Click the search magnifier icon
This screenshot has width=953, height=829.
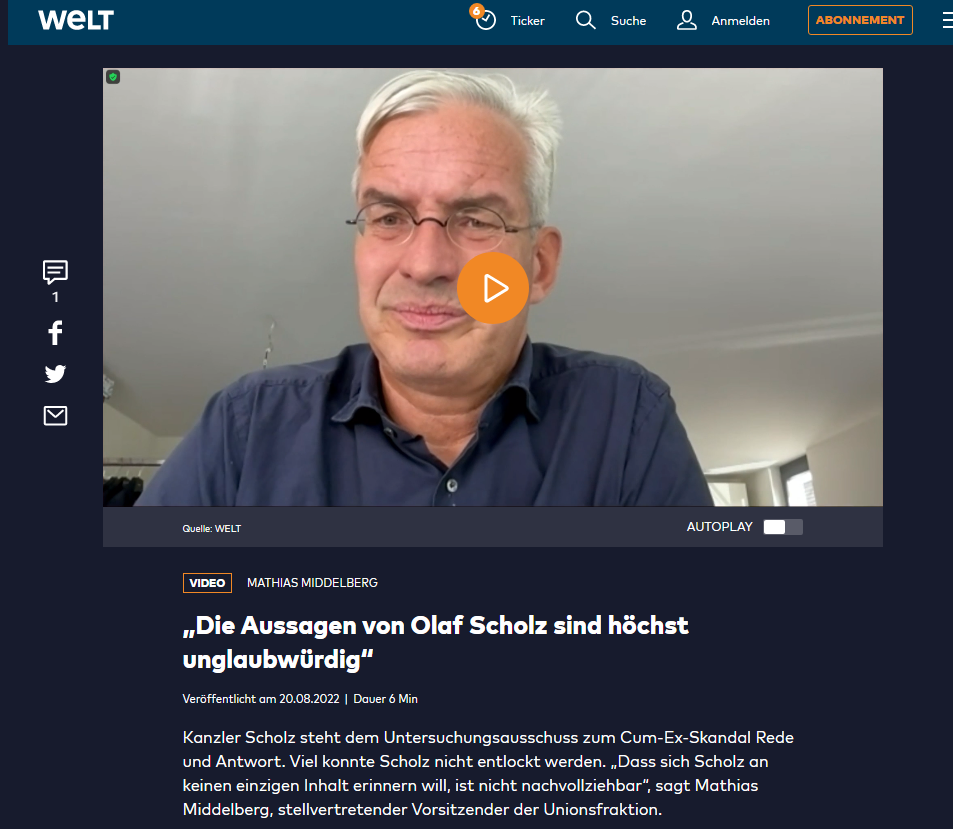(x=585, y=20)
